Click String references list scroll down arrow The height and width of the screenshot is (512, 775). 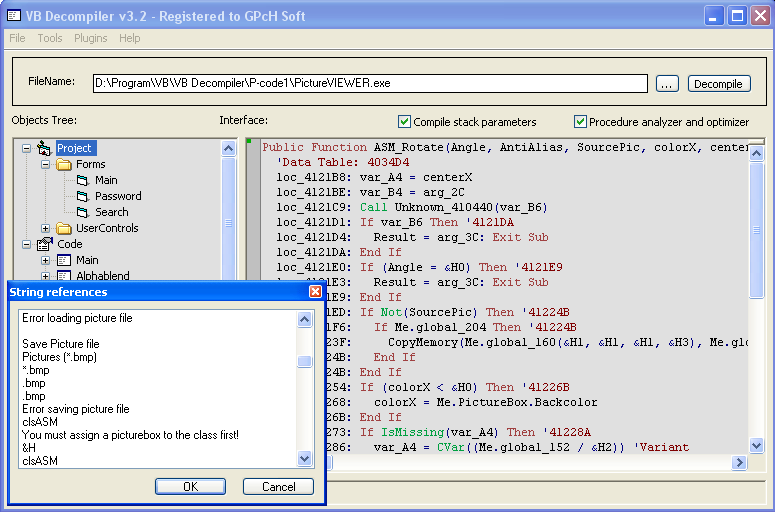pyautogui.click(x=304, y=459)
